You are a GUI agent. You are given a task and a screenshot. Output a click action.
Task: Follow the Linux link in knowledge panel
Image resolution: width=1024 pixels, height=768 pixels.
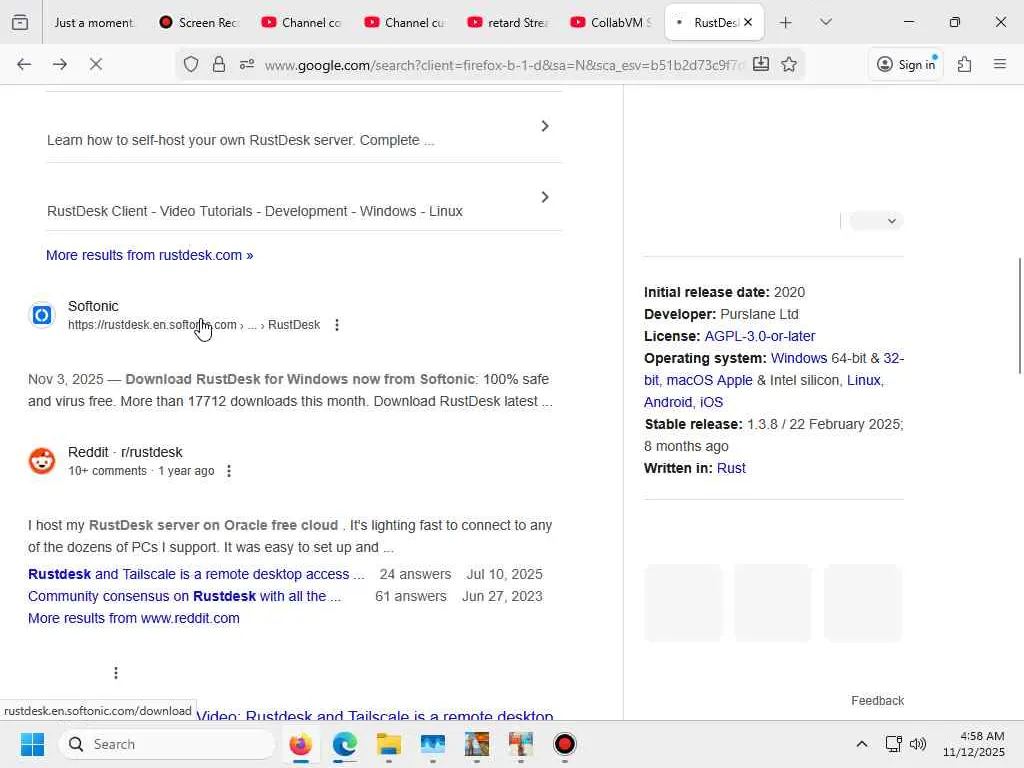tap(864, 380)
